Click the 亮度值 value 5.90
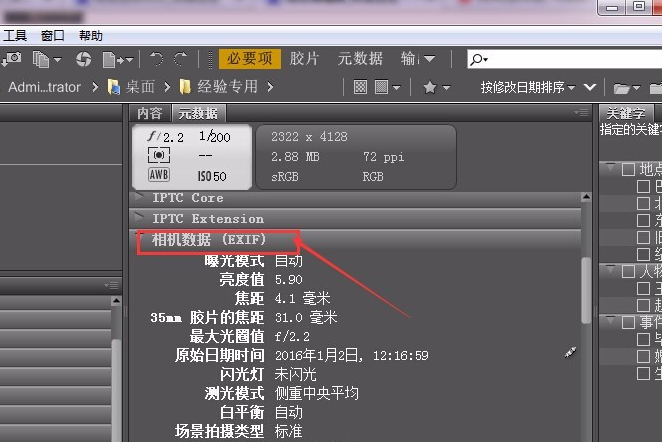This screenshot has width=662, height=442. tap(288, 279)
